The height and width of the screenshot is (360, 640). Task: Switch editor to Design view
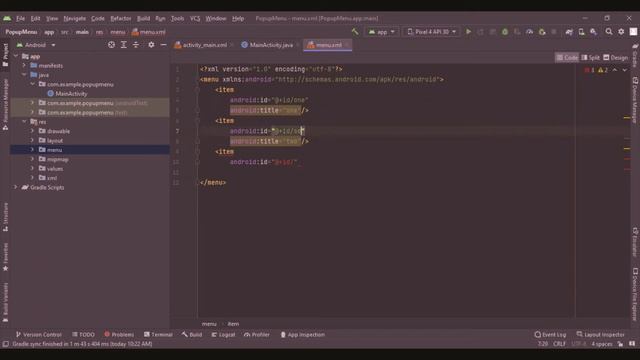click(x=616, y=58)
